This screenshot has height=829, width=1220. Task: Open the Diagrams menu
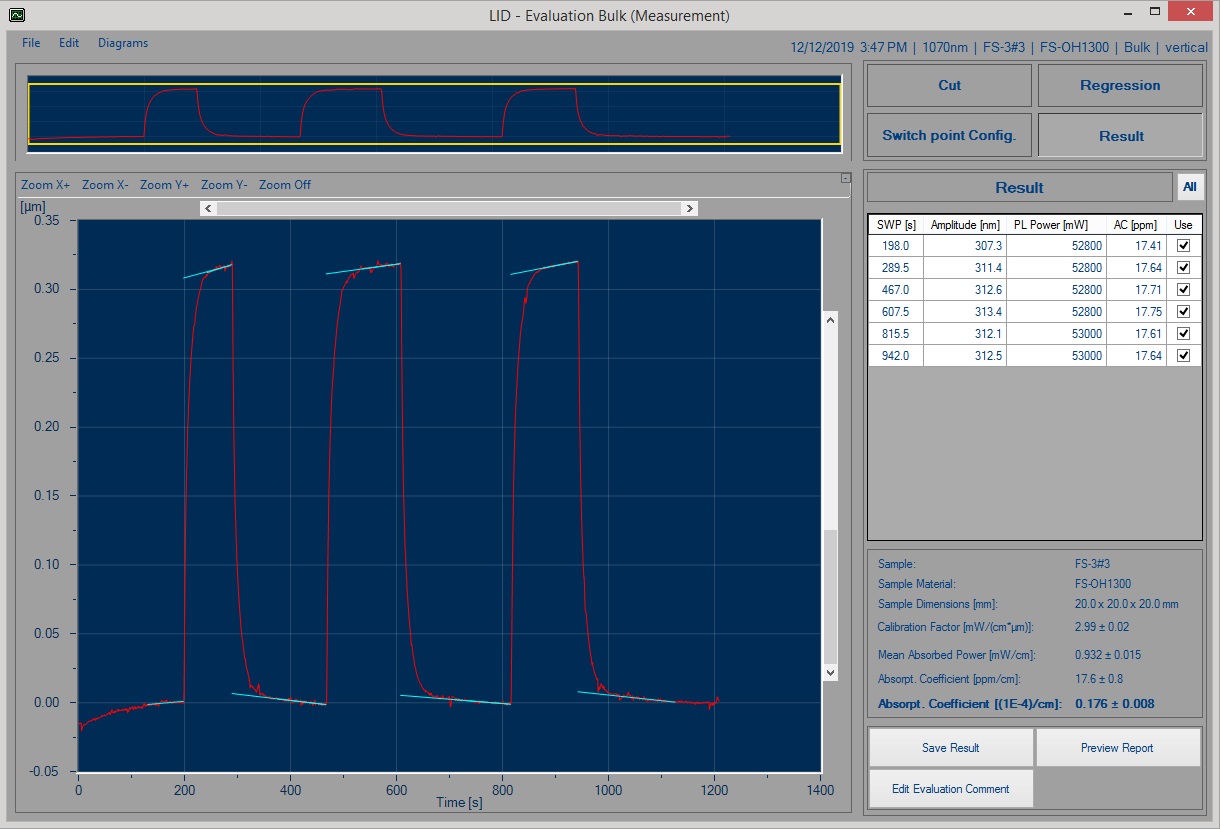[123, 43]
